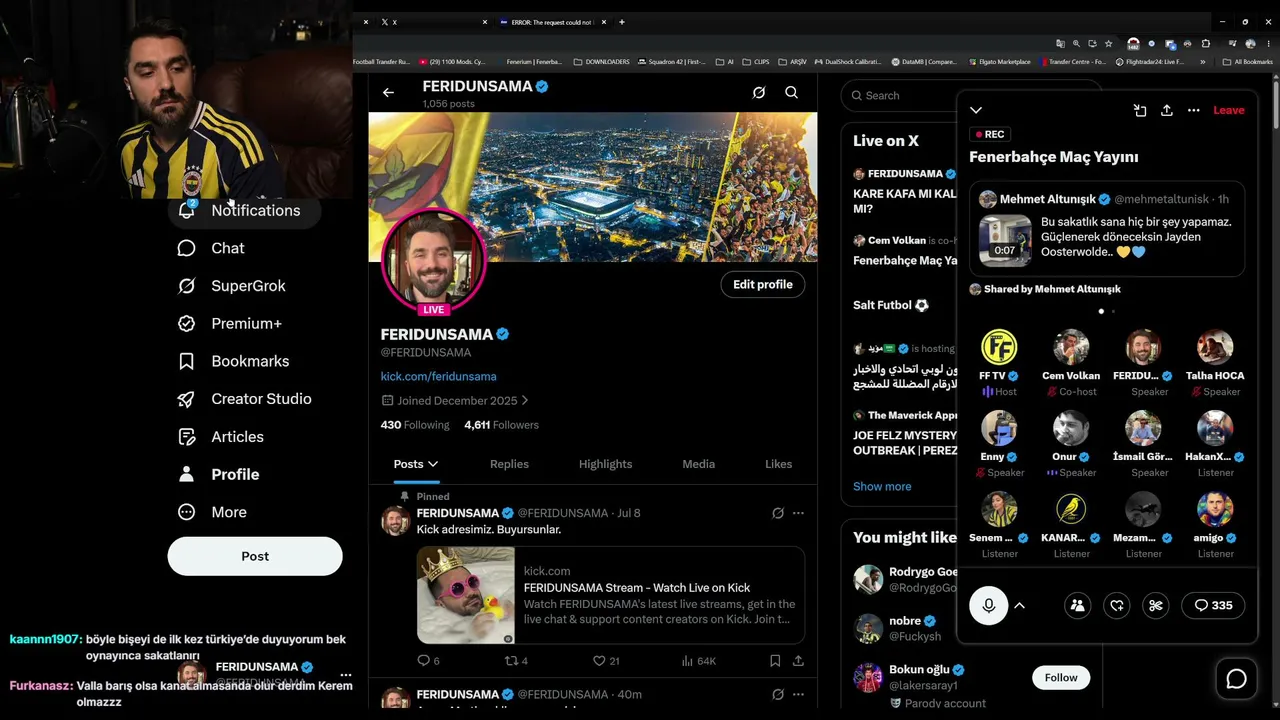Switch to the Highlights tab
Image resolution: width=1280 pixels, height=720 pixels.
(x=605, y=464)
